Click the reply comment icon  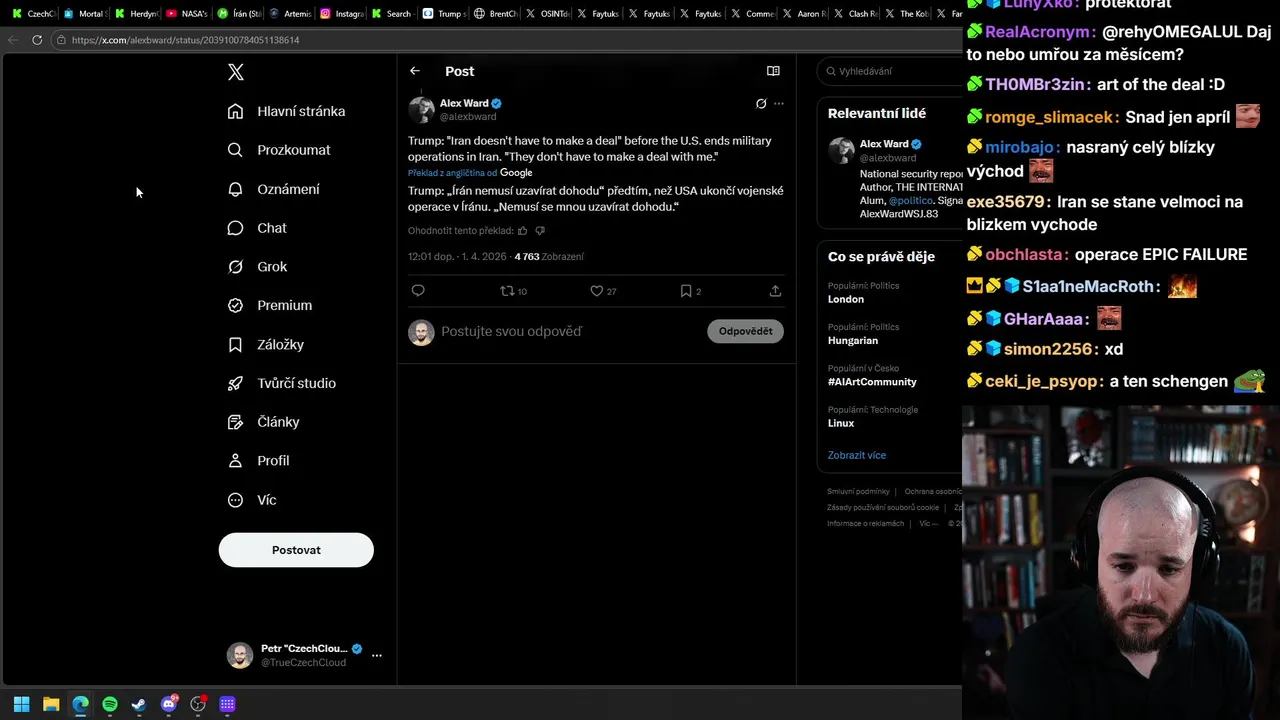click(x=418, y=291)
